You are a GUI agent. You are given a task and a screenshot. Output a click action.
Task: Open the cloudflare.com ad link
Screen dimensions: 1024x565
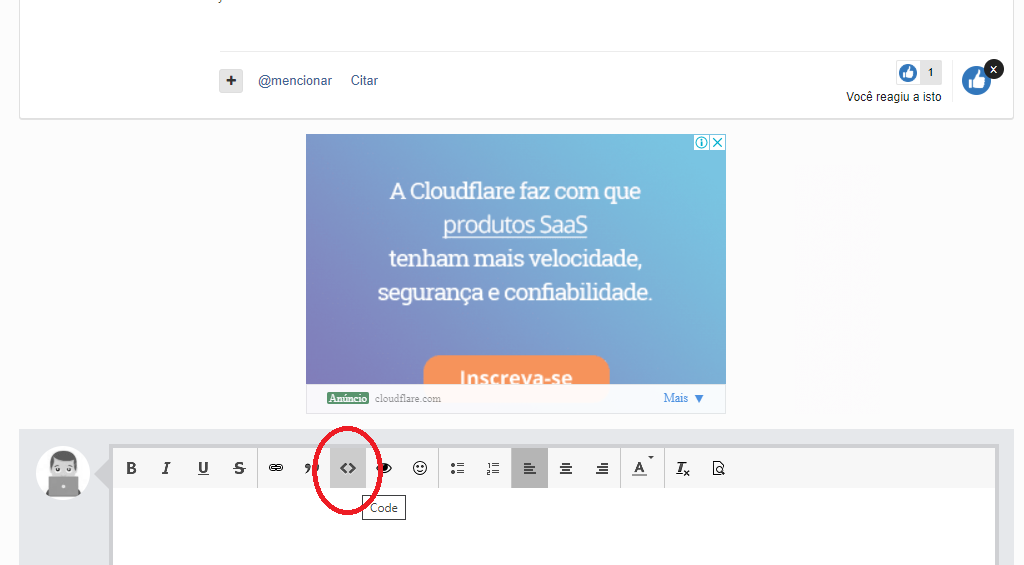pyautogui.click(x=408, y=398)
